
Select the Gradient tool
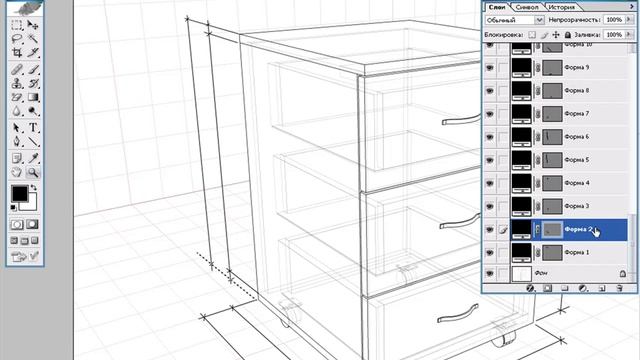[x=33, y=97]
